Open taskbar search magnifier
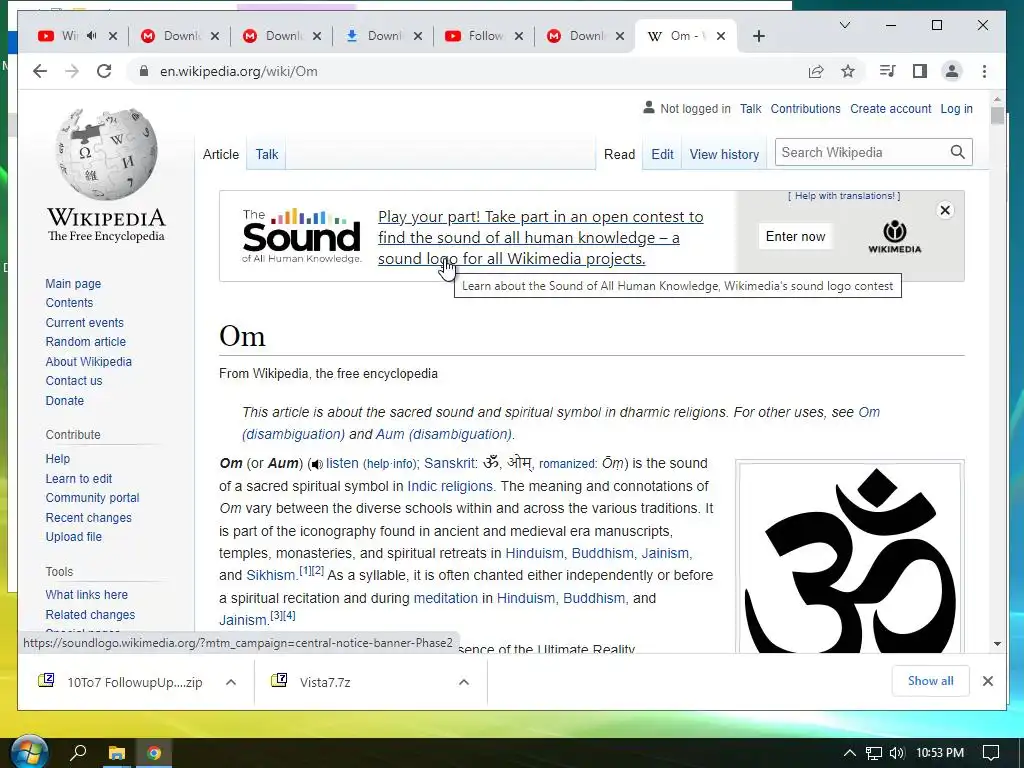Image resolution: width=1024 pixels, height=768 pixels. [78, 753]
